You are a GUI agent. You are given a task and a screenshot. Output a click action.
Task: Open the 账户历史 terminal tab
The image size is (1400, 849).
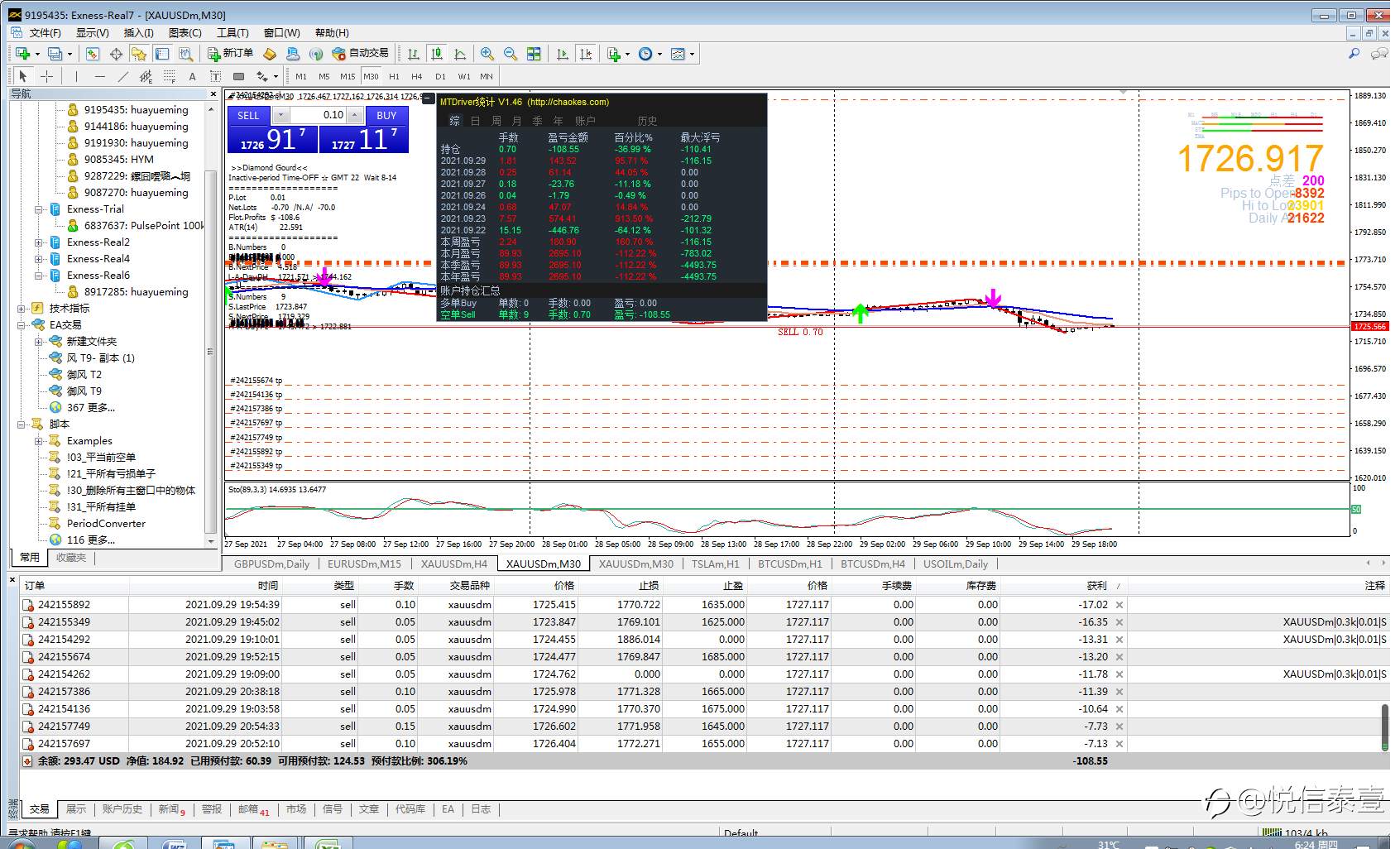[122, 809]
